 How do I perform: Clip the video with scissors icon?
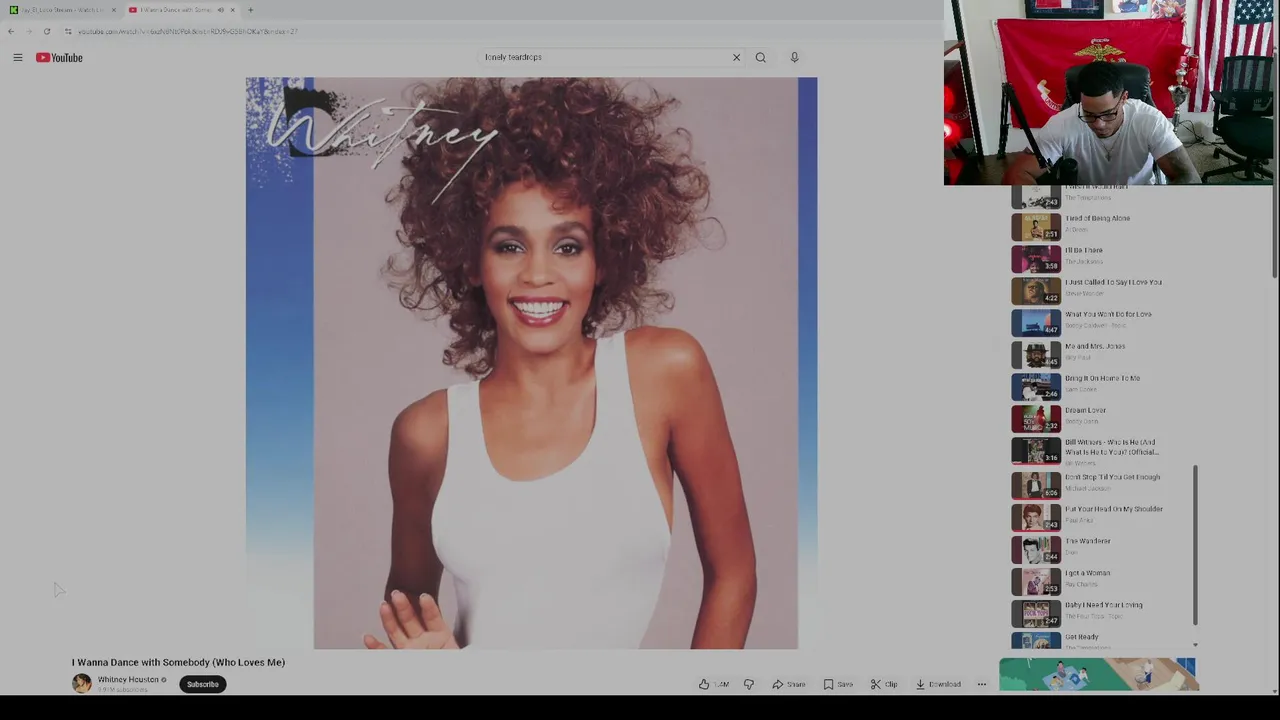[x=884, y=684]
